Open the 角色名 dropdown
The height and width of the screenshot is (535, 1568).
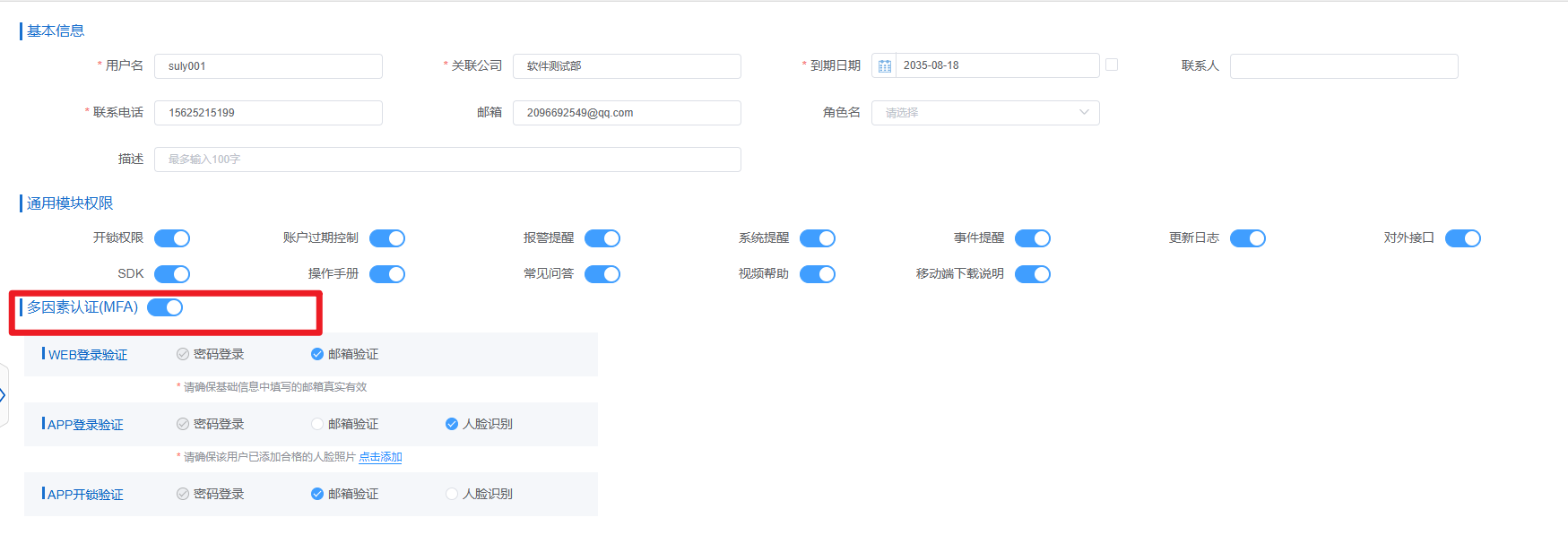point(984,113)
